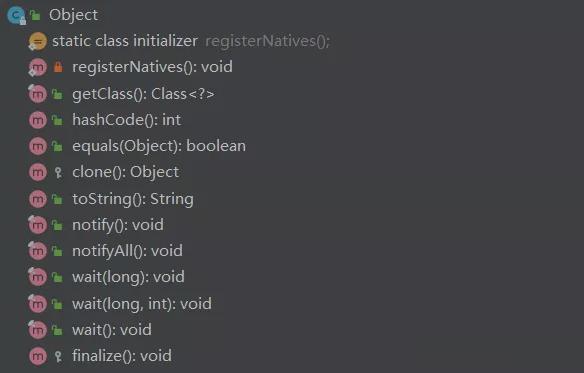Select notifyAll(): void method
Image resolution: width=584 pixels, height=373 pixels.
point(127,251)
